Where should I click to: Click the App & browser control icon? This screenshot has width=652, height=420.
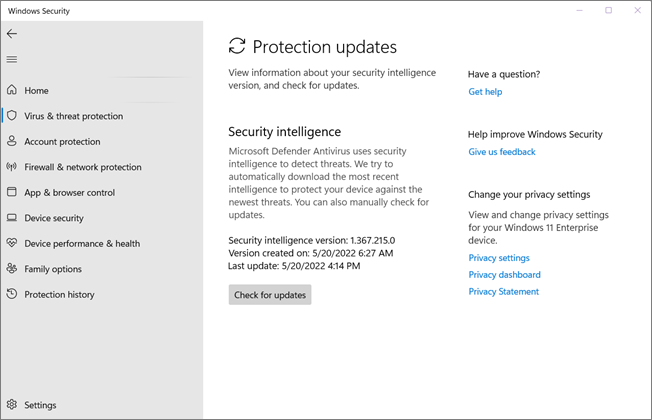click(x=12, y=193)
